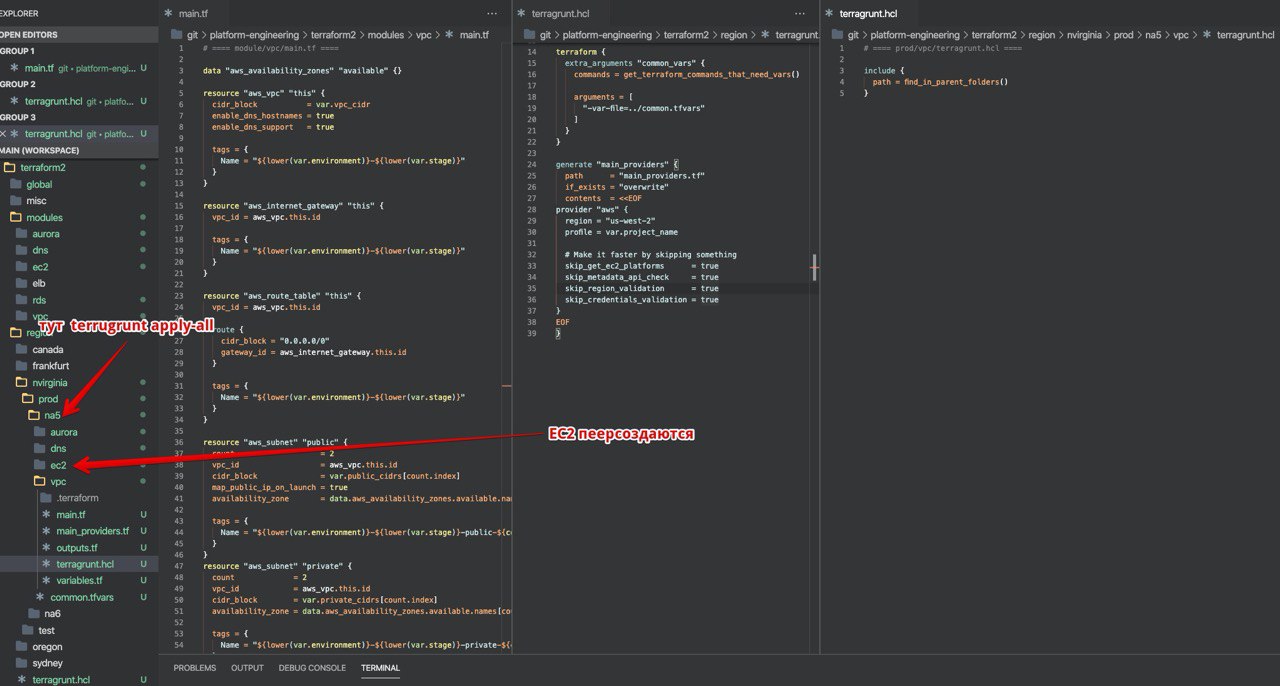
Task: Click the canada folder icon in the explorer
Action: (22, 350)
